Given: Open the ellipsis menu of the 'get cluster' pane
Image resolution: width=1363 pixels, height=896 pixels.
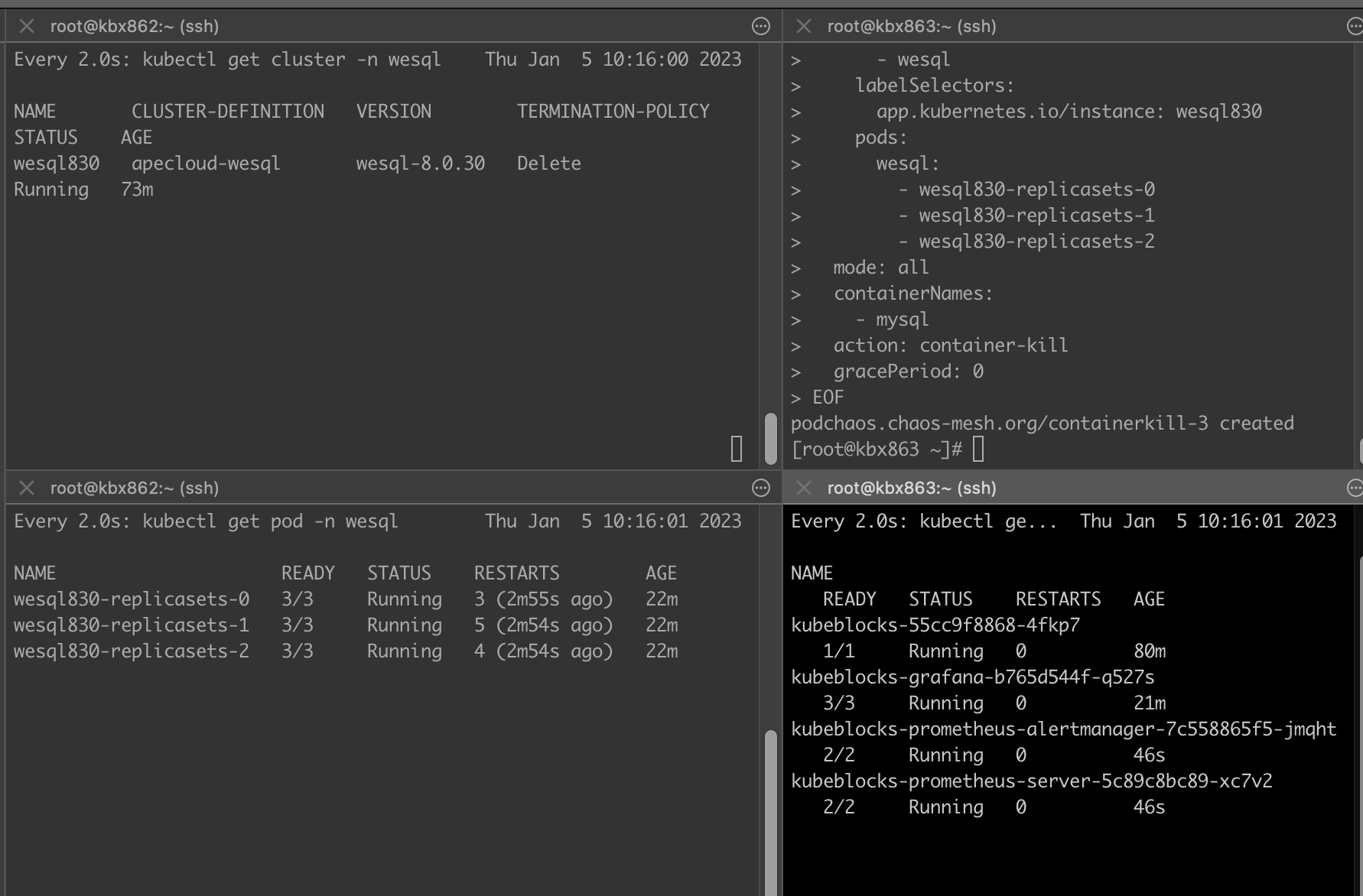Looking at the screenshot, I should tap(761, 27).
